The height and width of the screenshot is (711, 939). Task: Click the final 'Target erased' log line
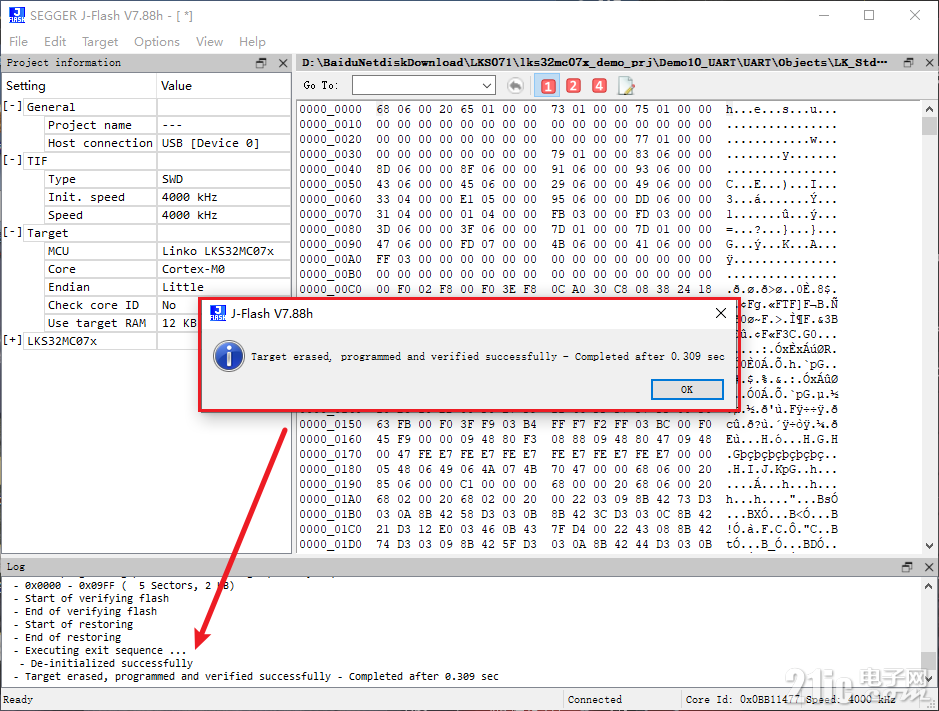click(x=261, y=676)
